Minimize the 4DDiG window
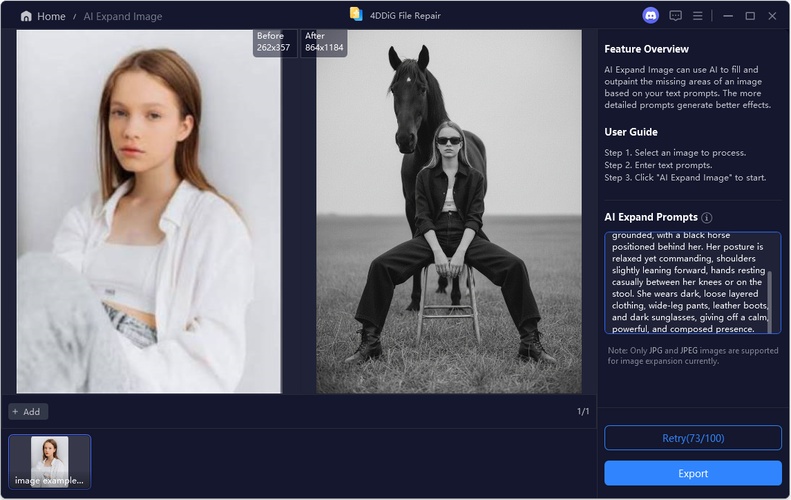This screenshot has height=500, width=791. click(727, 16)
